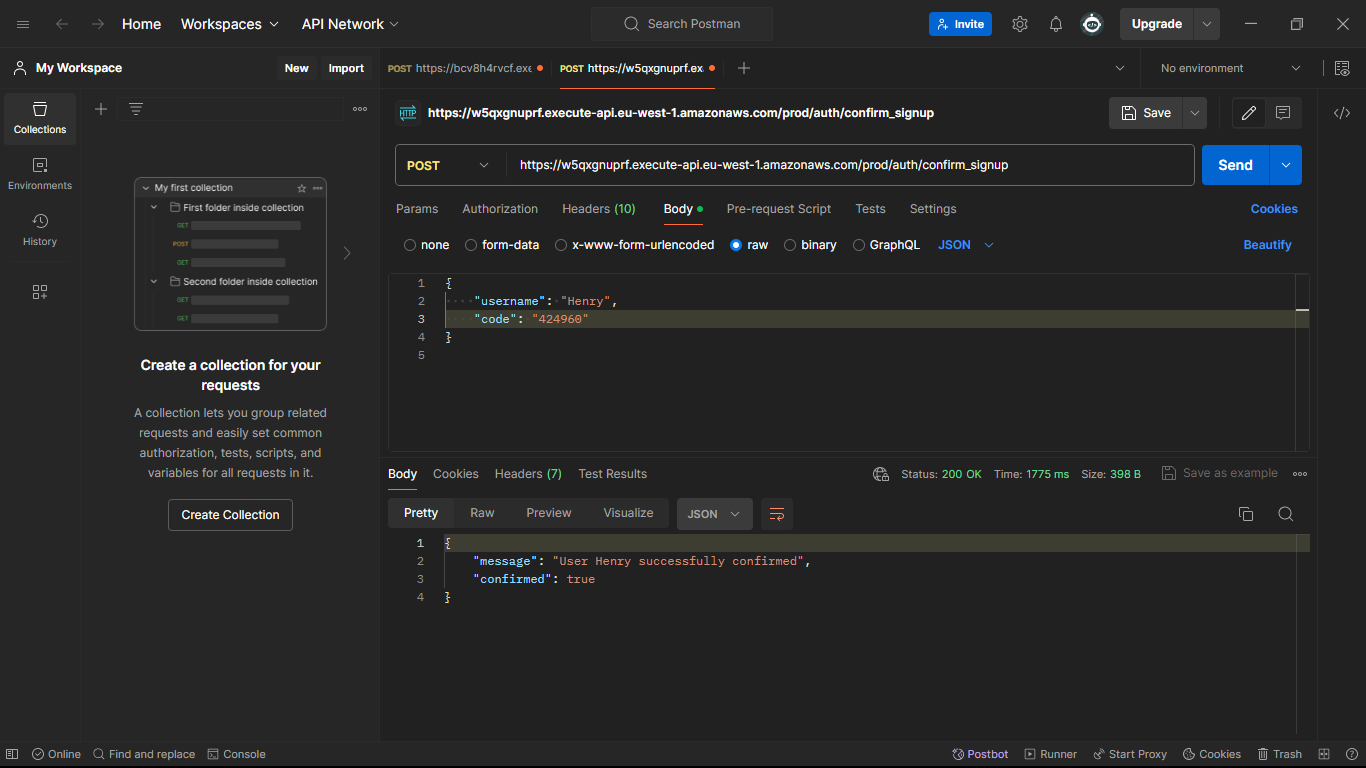
Task: Click the Create Collection button
Action: (x=230, y=515)
